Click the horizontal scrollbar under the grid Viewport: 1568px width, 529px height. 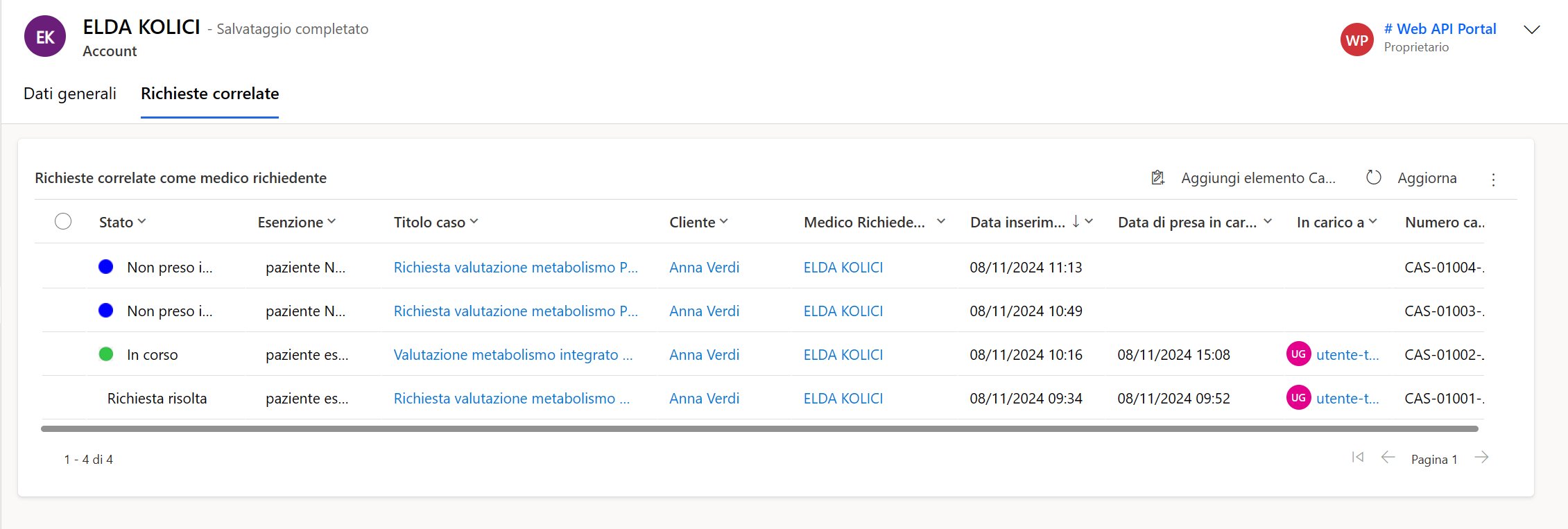coord(759,429)
